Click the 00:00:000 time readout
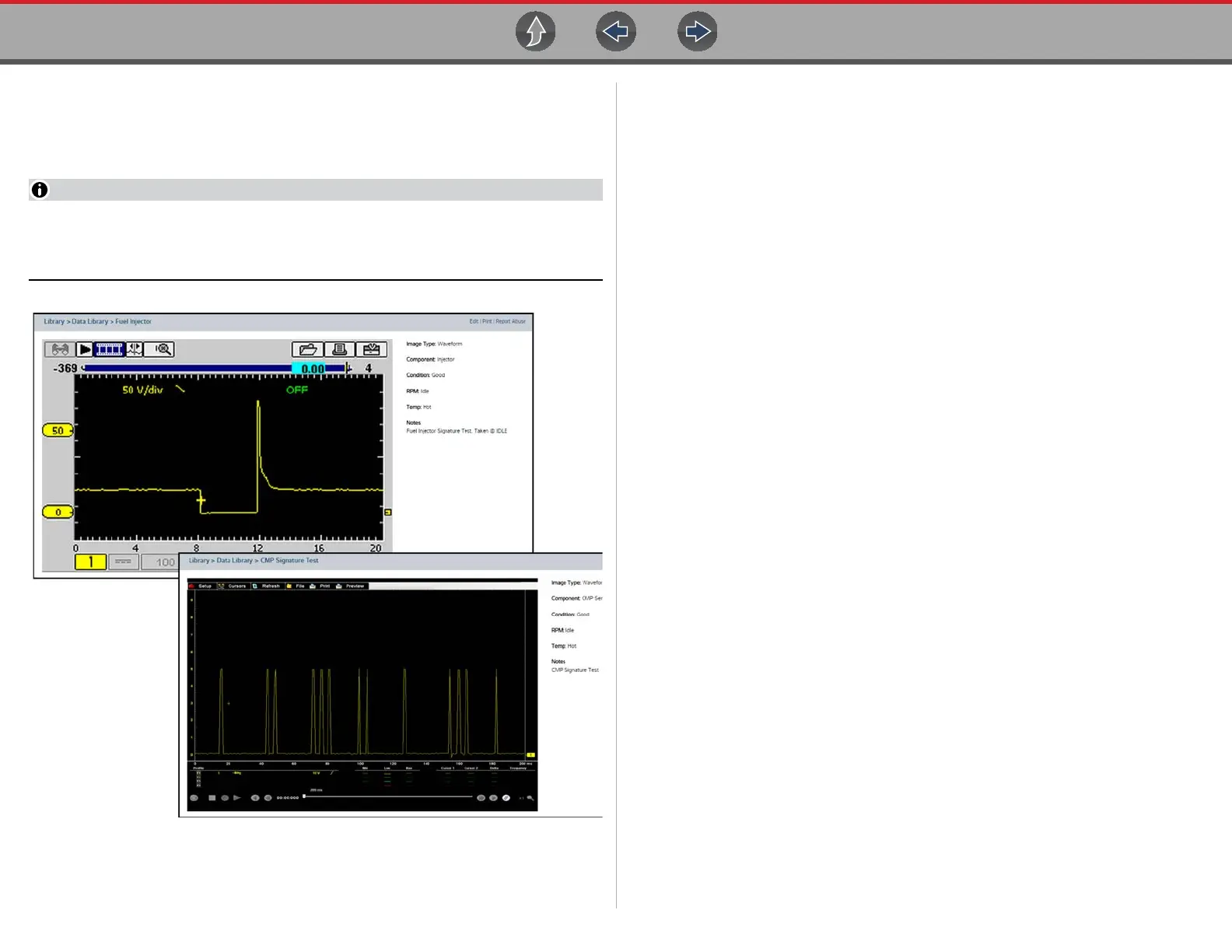This screenshot has height=952, width=1232. click(x=288, y=797)
